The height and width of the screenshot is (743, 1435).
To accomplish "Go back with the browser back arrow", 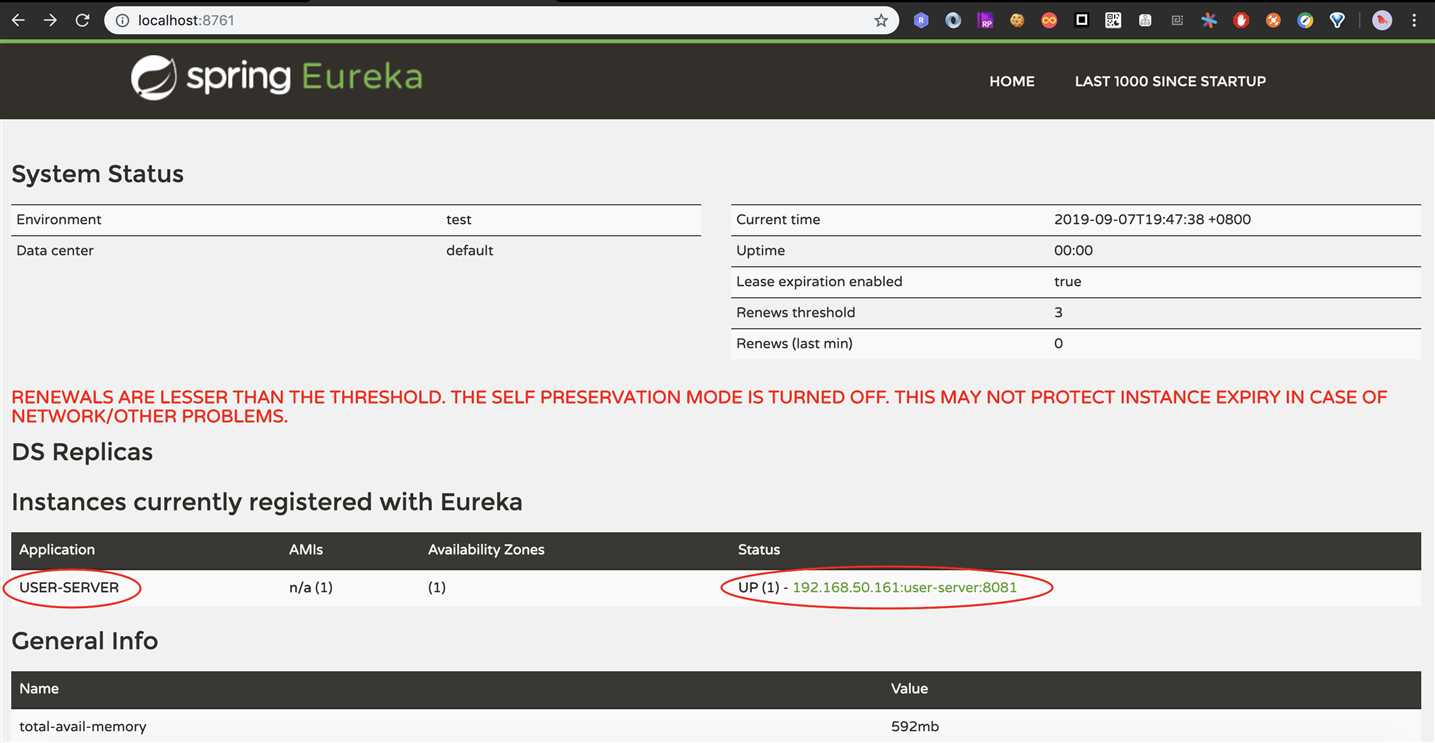I will point(18,20).
